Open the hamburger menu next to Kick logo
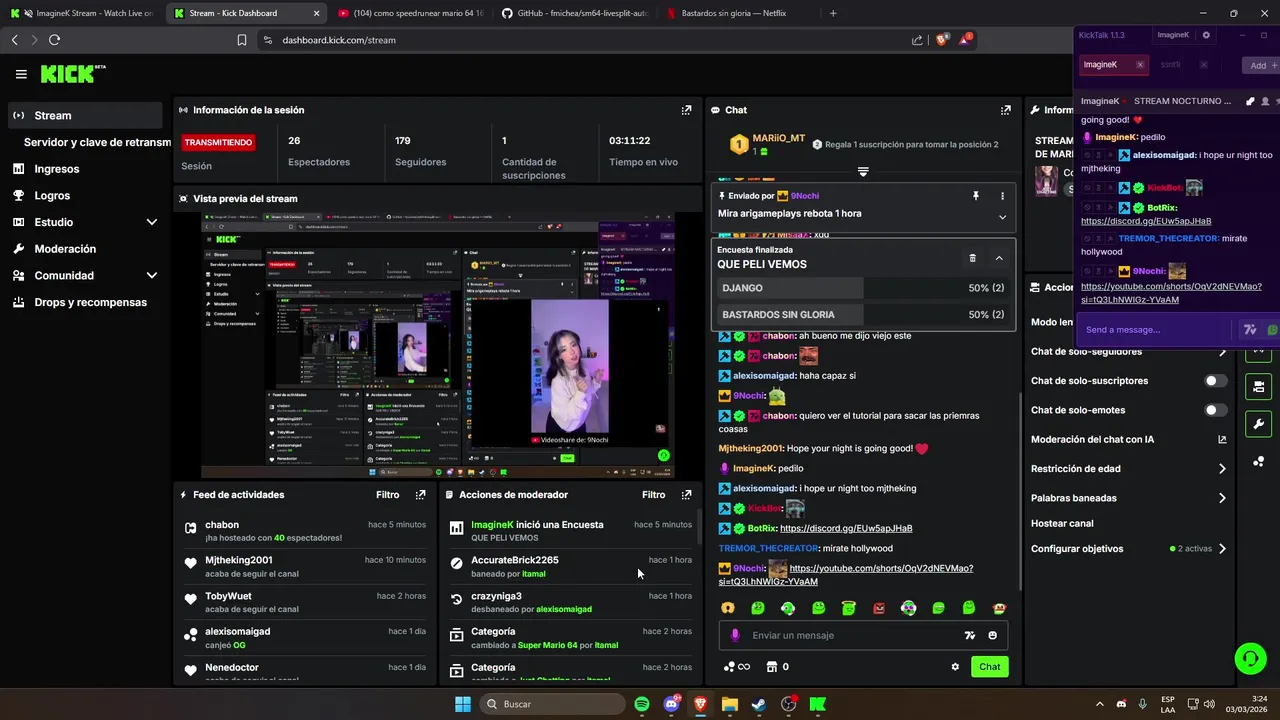1280x720 pixels. pos(21,74)
